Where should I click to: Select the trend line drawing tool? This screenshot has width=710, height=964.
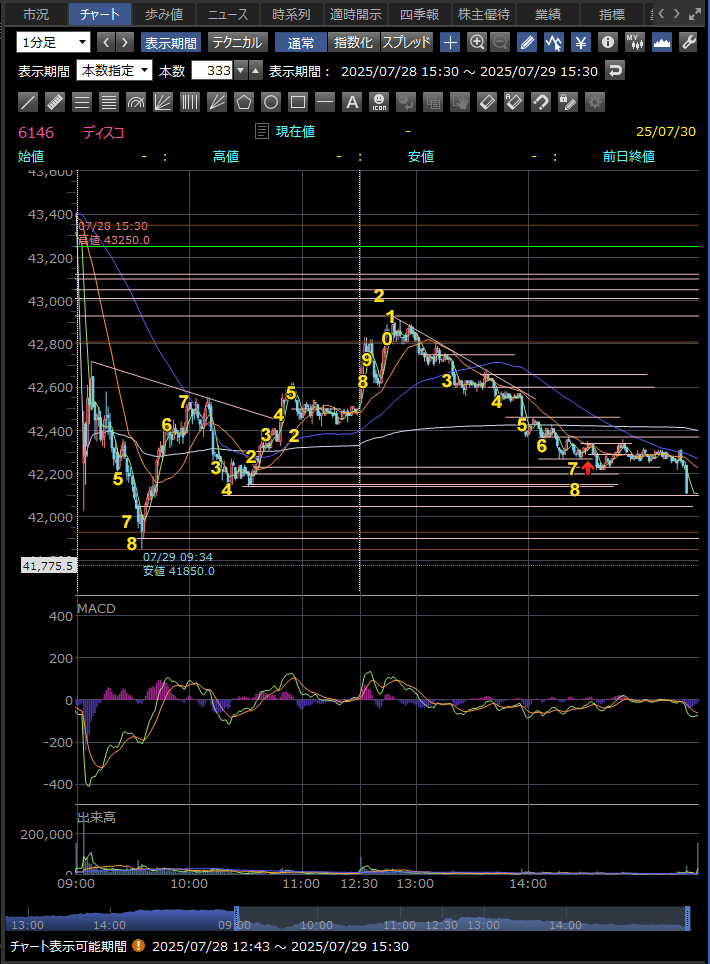(x=28, y=102)
